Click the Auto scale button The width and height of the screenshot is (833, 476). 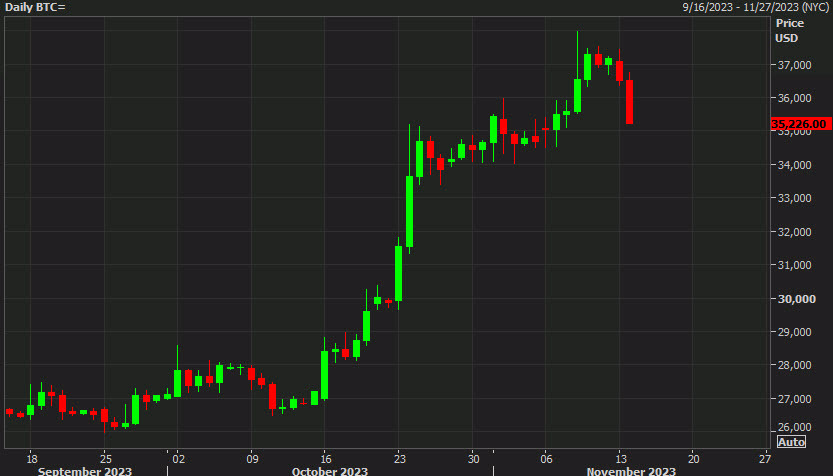pos(791,441)
